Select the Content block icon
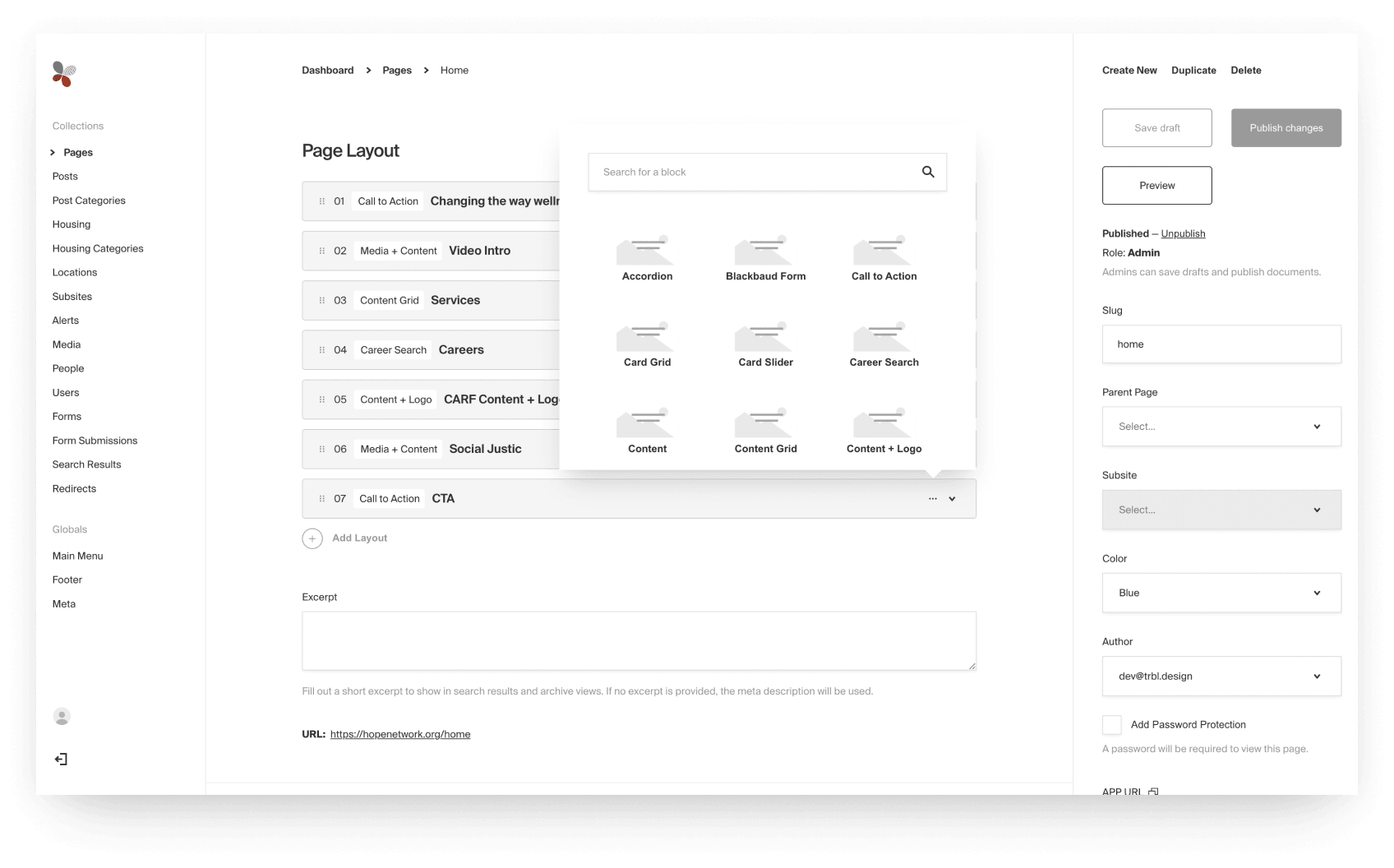Screen dimensions: 1394x868 pos(645,422)
